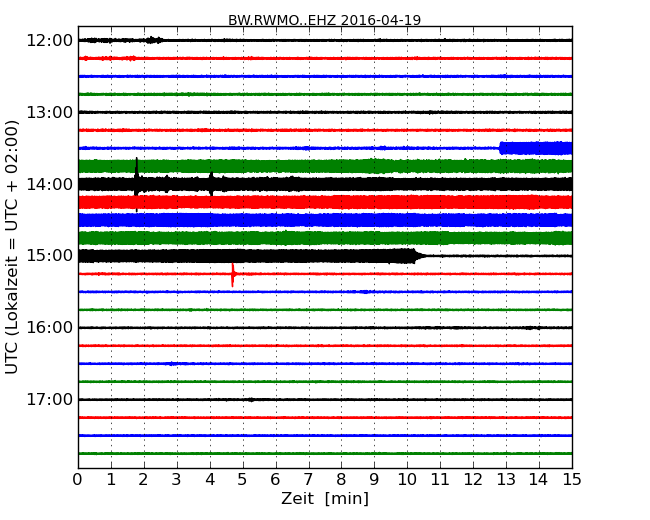Viewport: 650px width, 520px height.
Task: Click x-axis tick label 10
Action: (407, 480)
